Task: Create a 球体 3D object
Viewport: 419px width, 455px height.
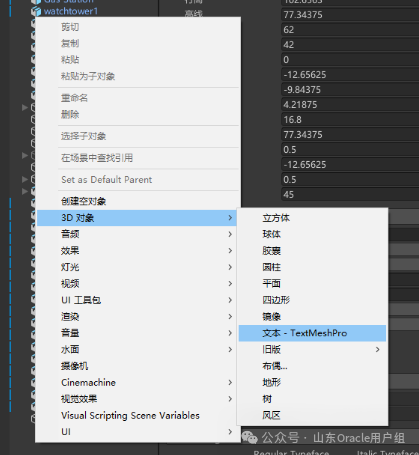Action: 271,234
